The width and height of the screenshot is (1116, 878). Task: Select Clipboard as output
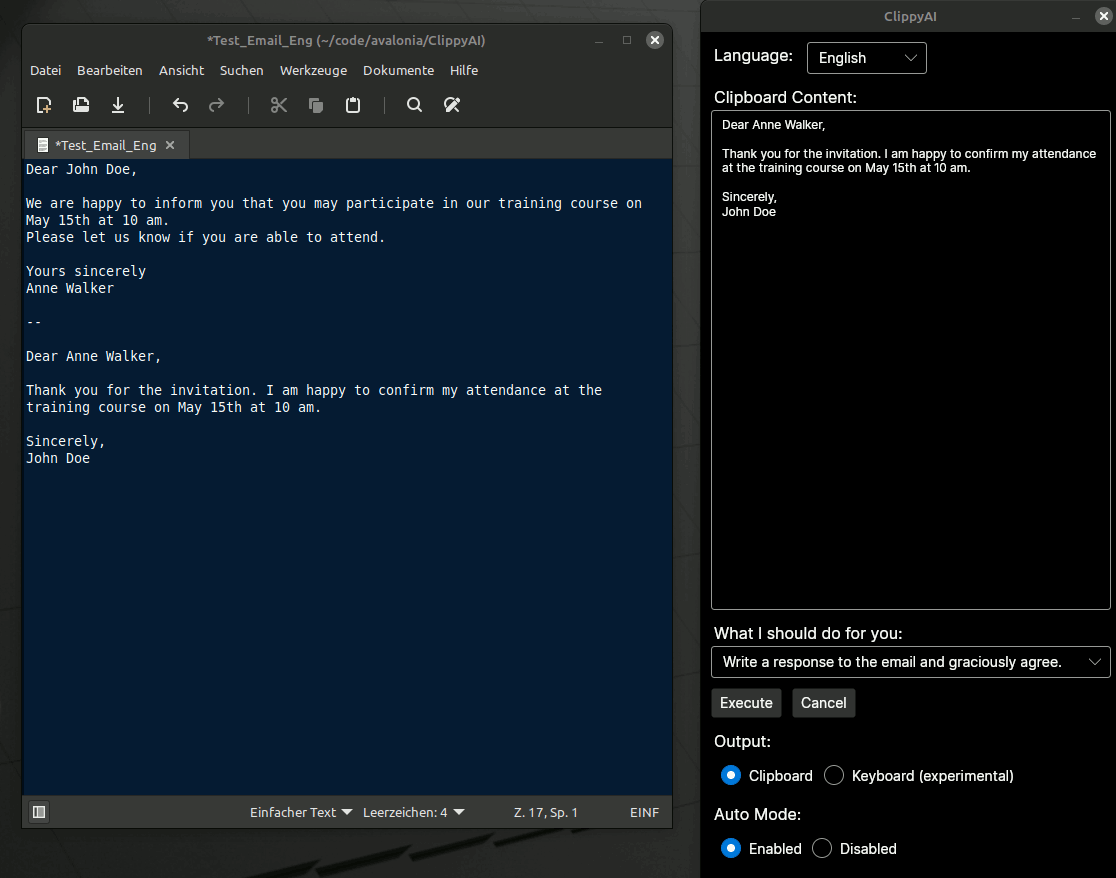(731, 775)
